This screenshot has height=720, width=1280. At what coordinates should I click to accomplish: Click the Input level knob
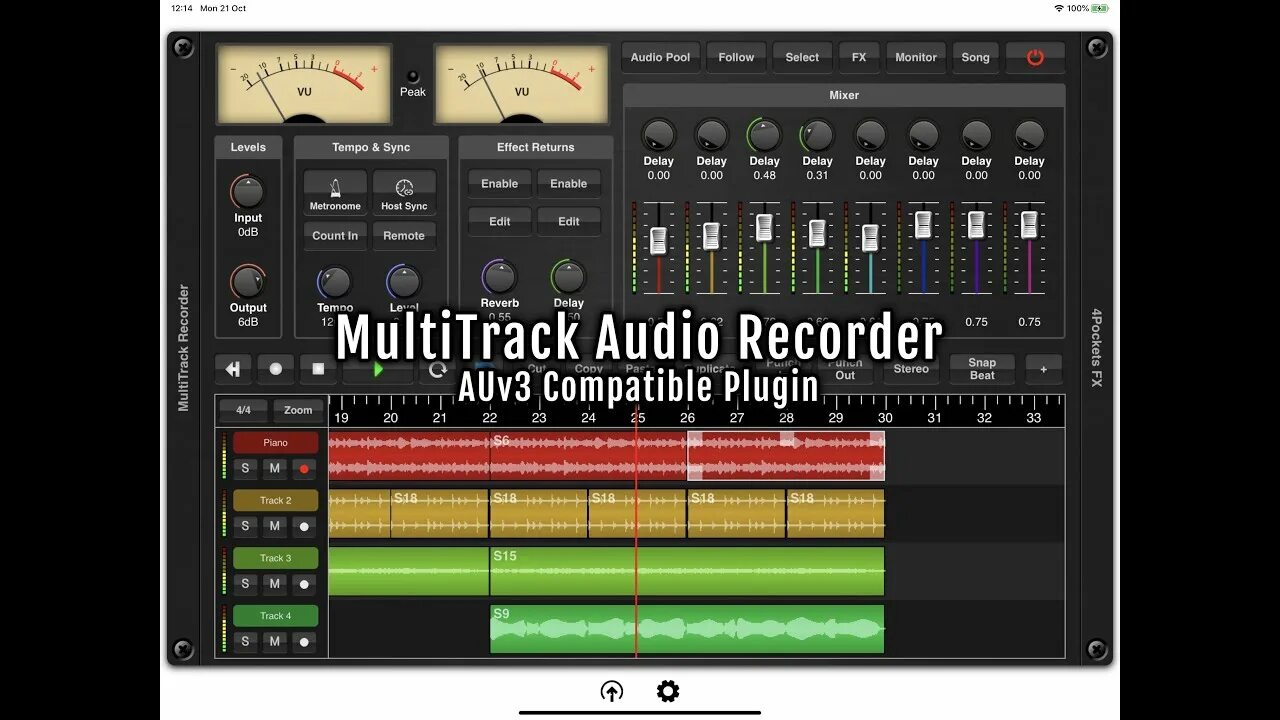pos(248,192)
